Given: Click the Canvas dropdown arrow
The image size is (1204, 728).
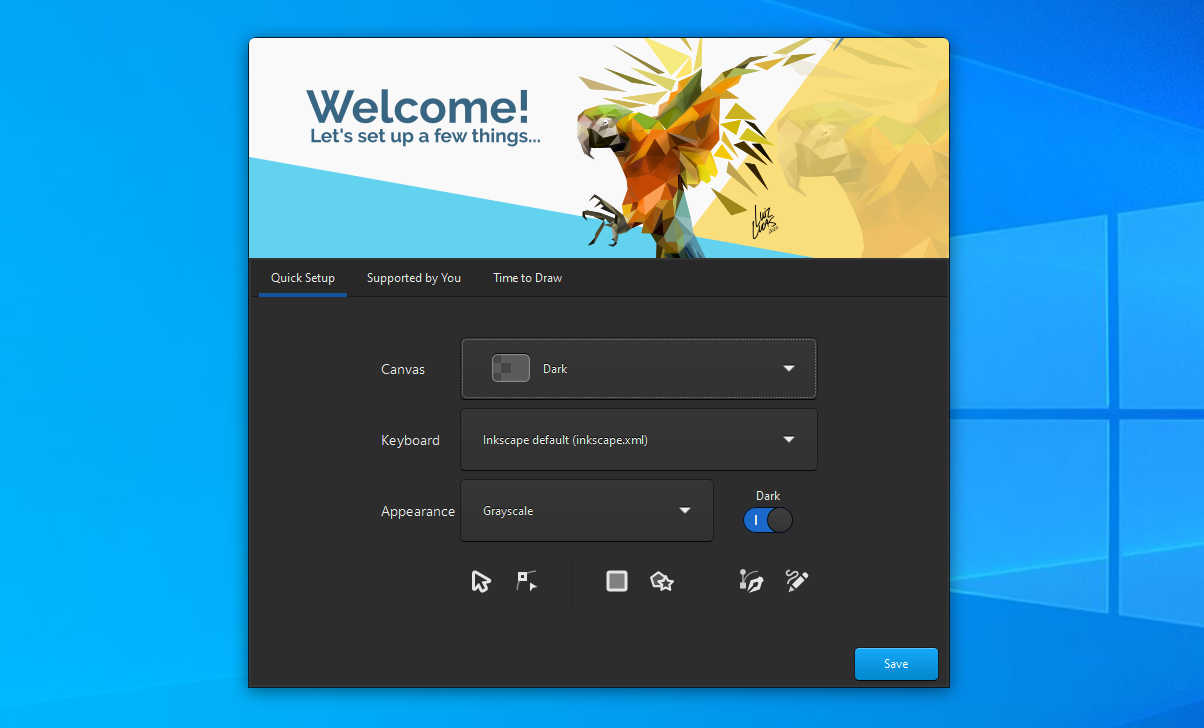Looking at the screenshot, I should [x=789, y=369].
